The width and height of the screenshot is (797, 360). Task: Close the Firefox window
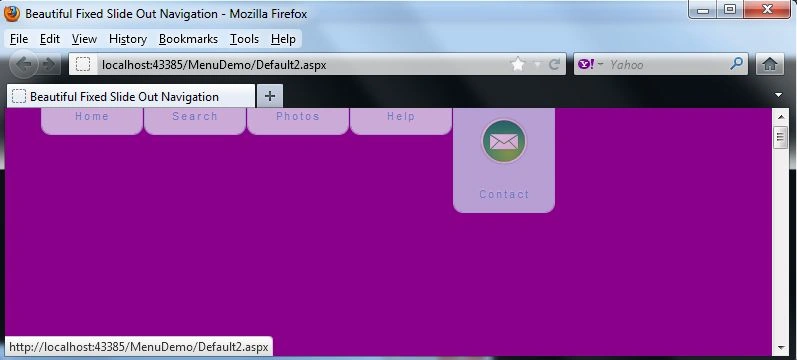pos(767,10)
